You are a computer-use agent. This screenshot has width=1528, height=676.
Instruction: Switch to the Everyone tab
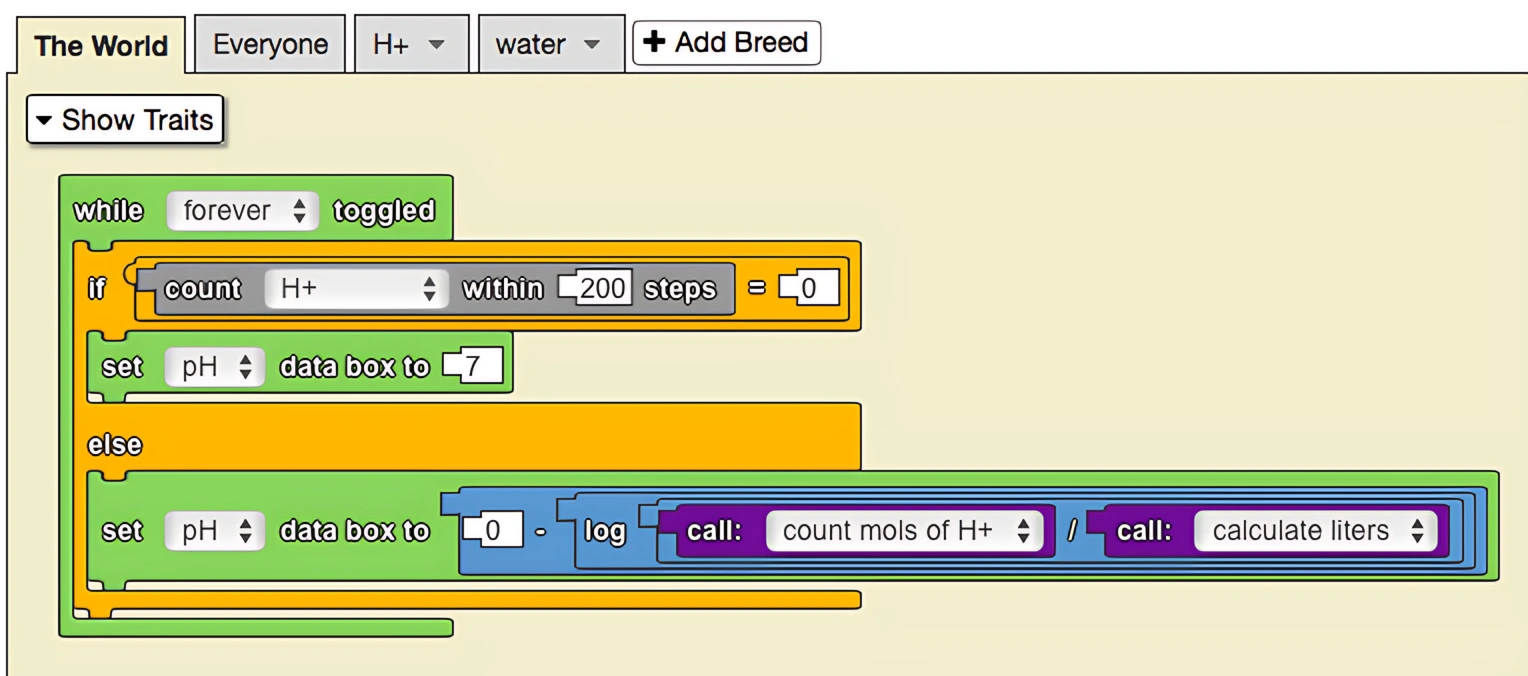point(269,43)
